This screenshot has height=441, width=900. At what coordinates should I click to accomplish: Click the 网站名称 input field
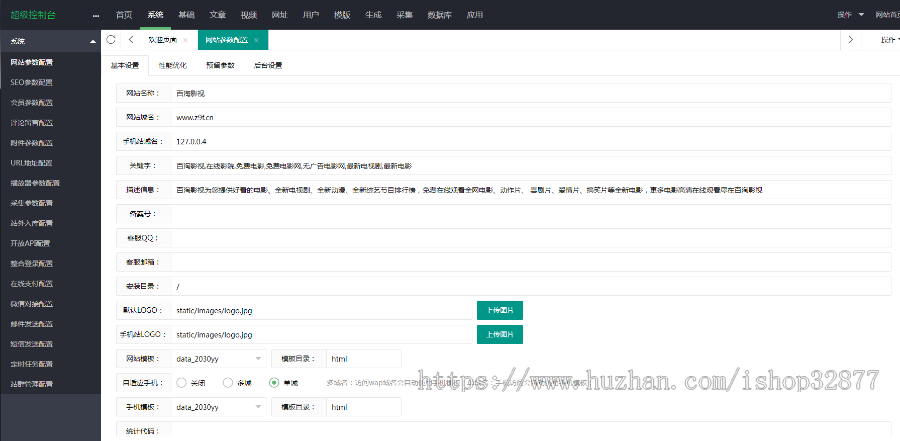pos(531,93)
